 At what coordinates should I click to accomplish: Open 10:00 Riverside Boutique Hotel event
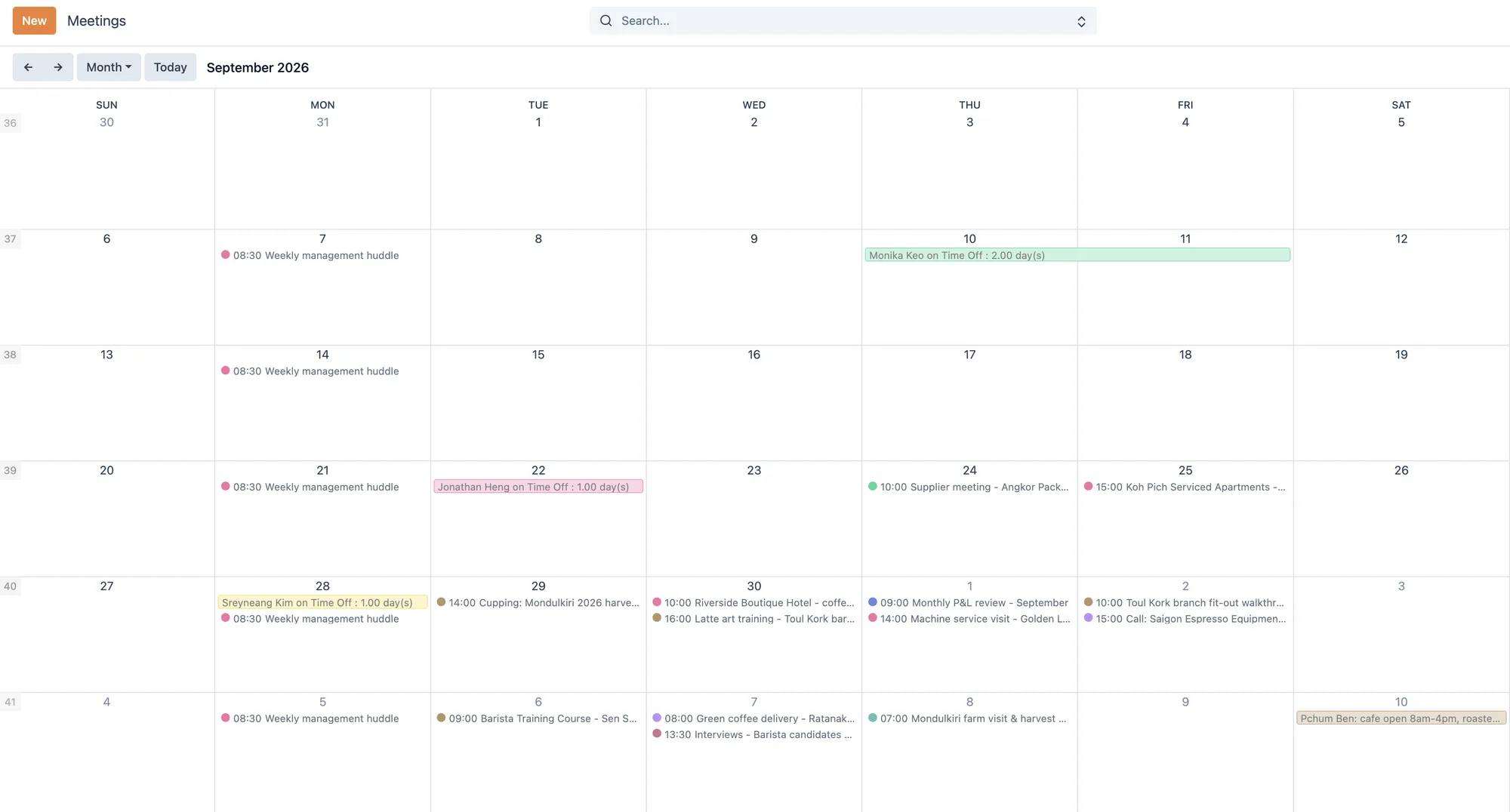tap(753, 602)
